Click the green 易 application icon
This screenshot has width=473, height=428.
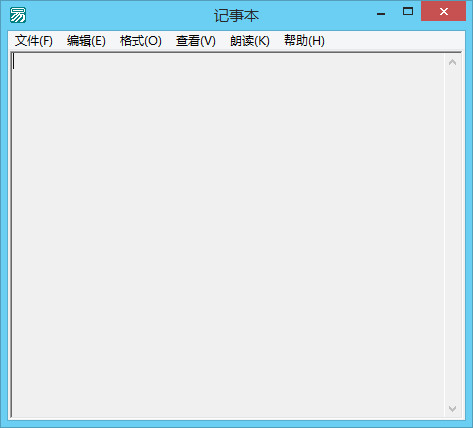click(x=18, y=15)
